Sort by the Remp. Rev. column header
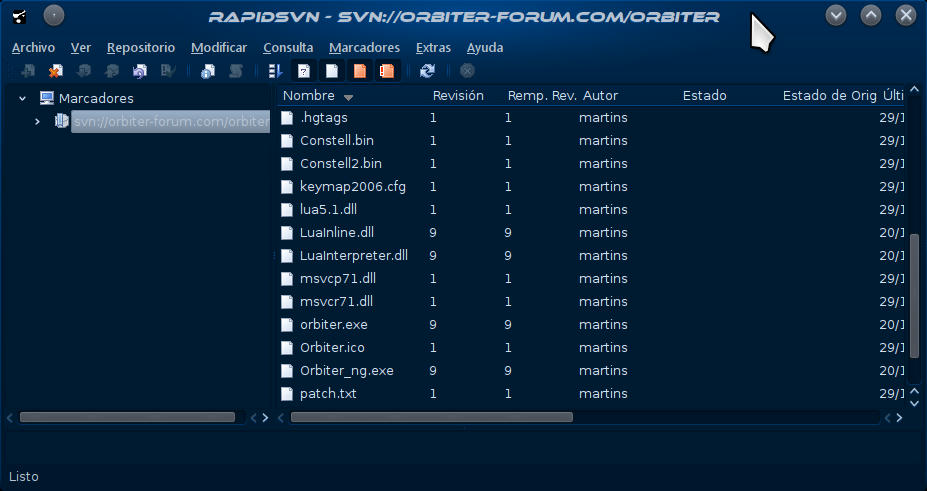This screenshot has width=927, height=491. click(x=542, y=96)
